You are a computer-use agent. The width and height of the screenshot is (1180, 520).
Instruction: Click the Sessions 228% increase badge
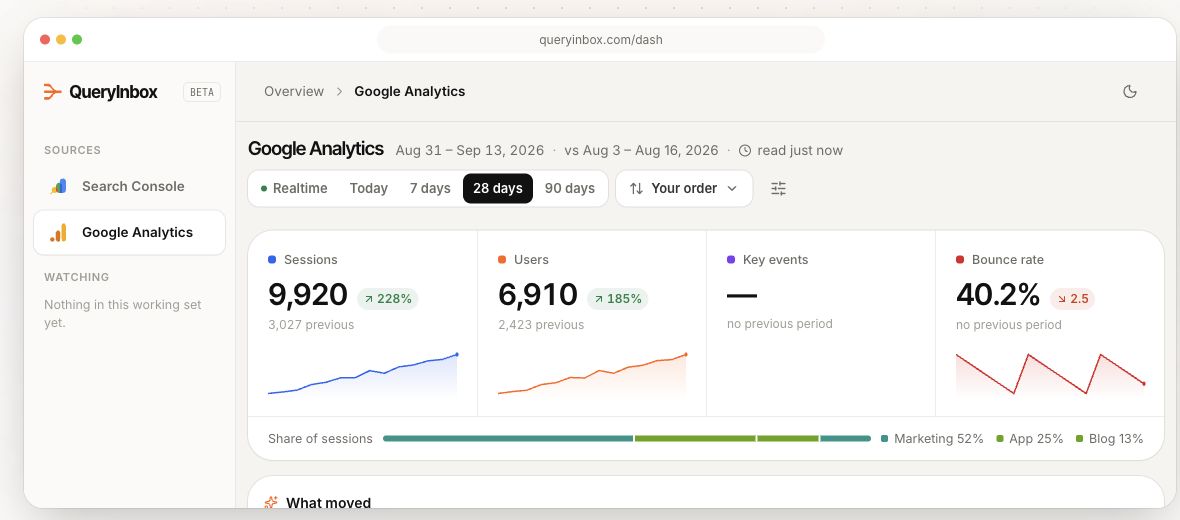pyautogui.click(x=388, y=299)
